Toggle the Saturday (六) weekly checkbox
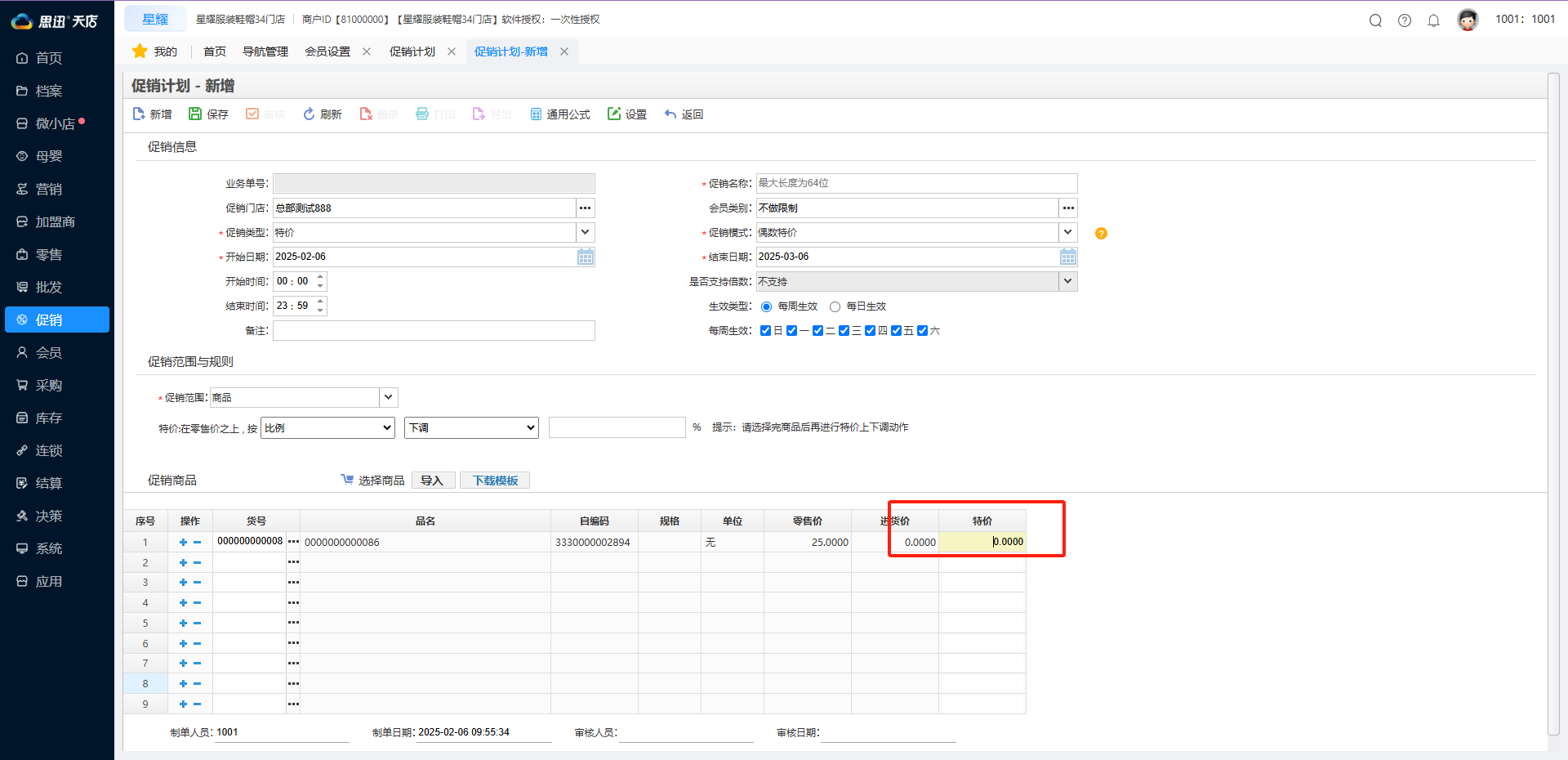The image size is (1568, 760). 922,331
